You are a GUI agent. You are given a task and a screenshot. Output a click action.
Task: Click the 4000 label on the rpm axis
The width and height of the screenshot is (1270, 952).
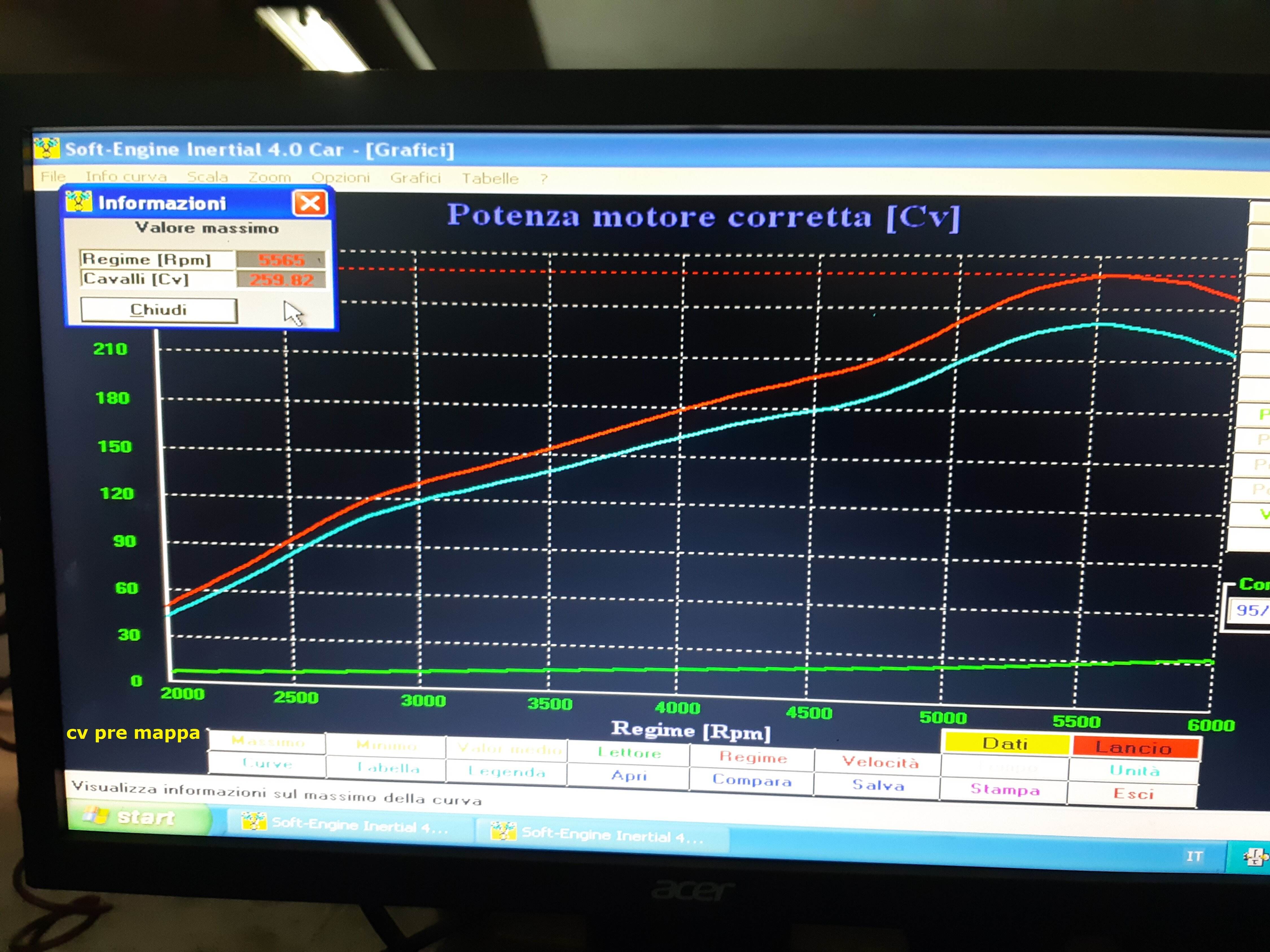click(x=678, y=708)
